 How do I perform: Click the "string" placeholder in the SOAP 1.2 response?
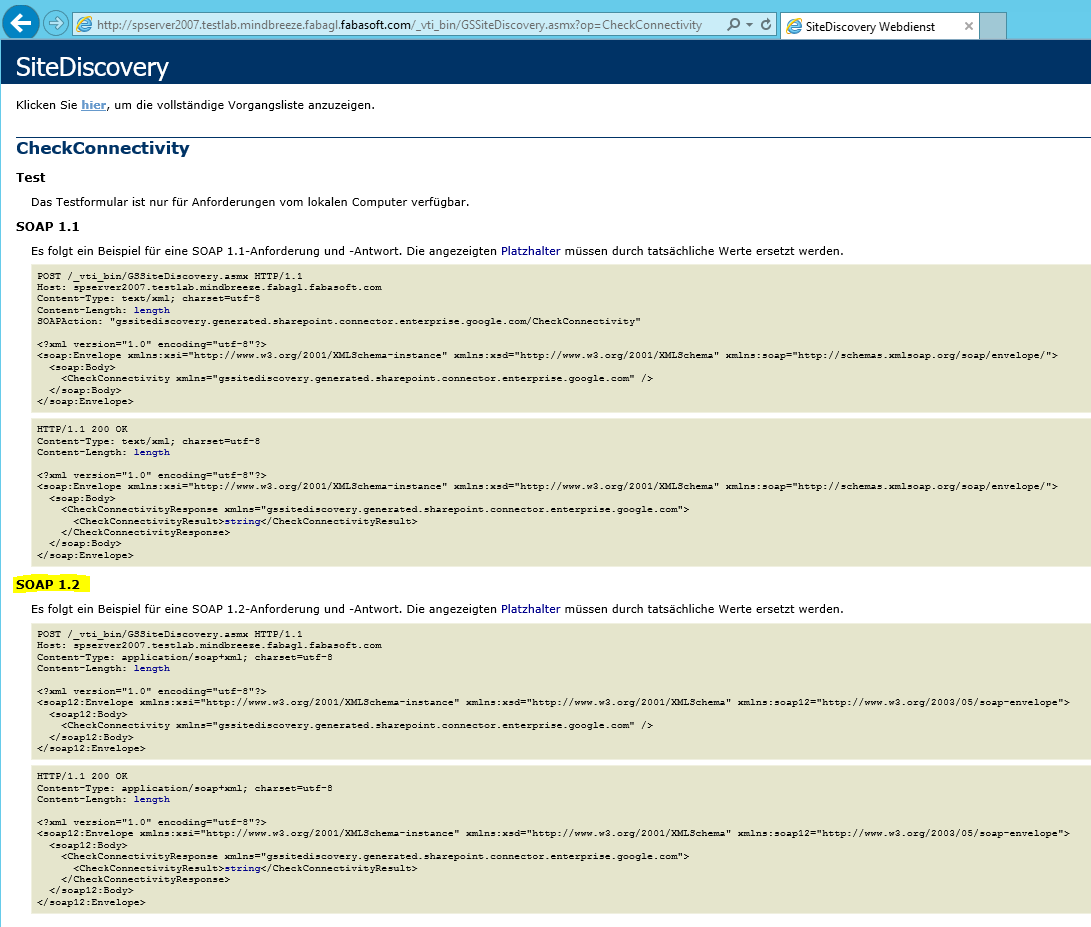pyautogui.click(x=242, y=868)
